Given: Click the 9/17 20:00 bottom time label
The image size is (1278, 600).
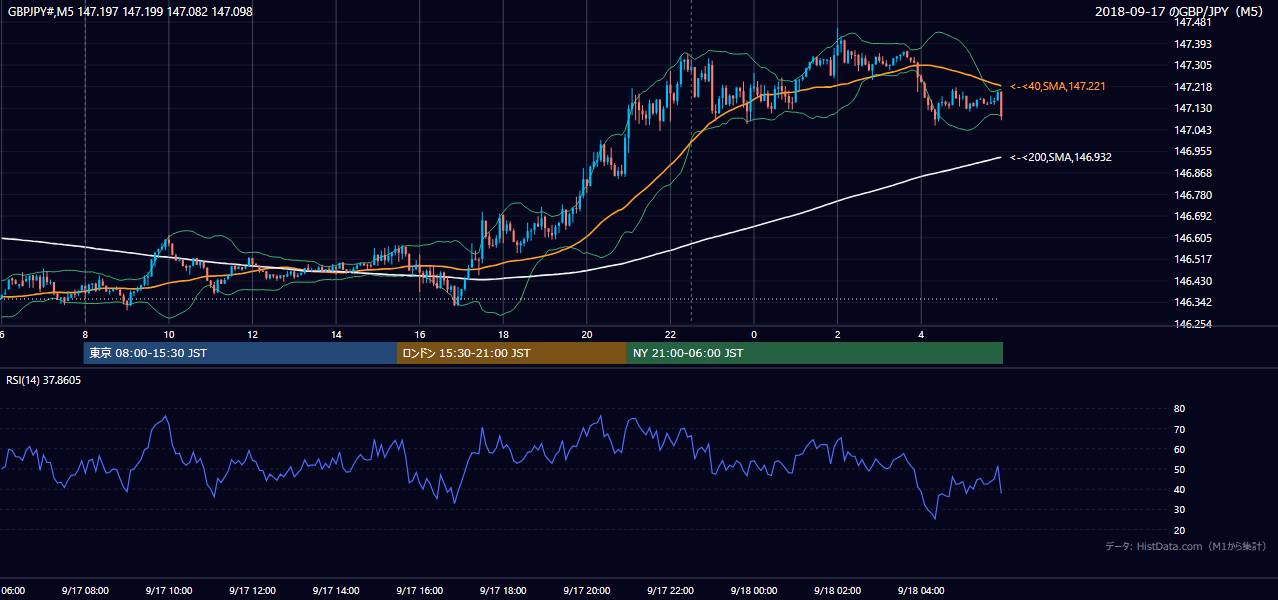Looking at the screenshot, I should 587,591.
